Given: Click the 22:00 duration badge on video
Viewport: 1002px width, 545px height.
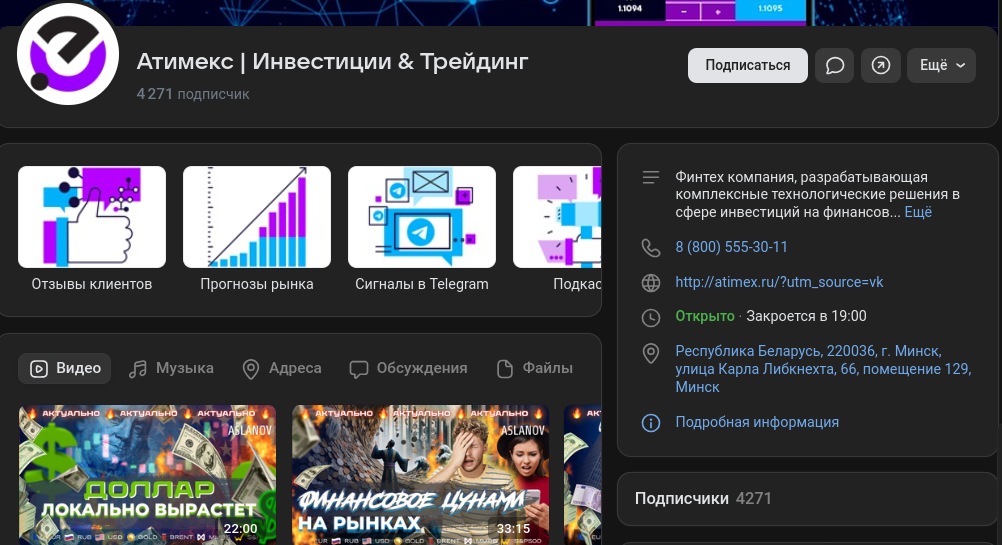Looking at the screenshot, I should [x=240, y=528].
